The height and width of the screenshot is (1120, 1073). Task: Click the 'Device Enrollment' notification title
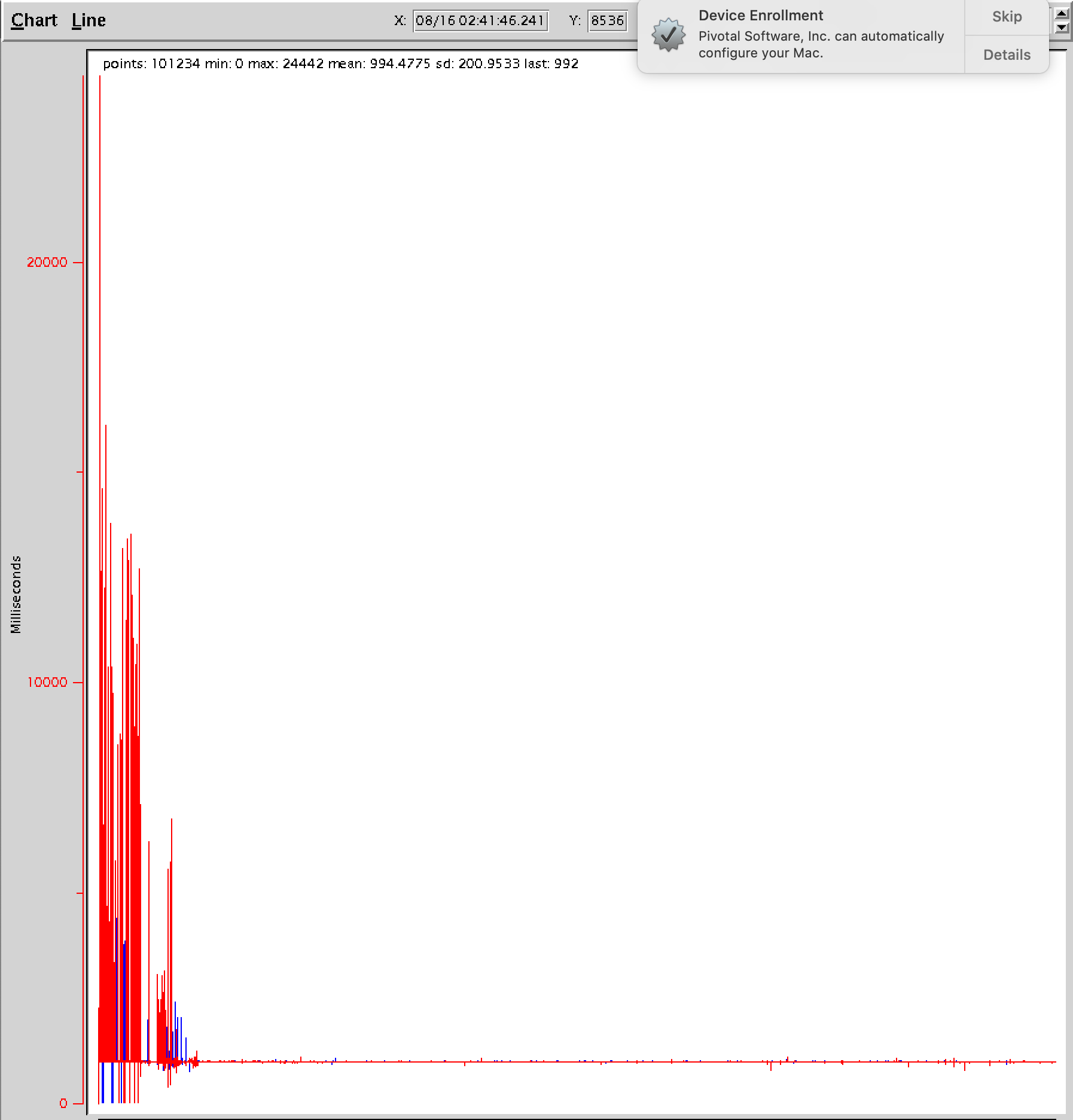point(761,16)
